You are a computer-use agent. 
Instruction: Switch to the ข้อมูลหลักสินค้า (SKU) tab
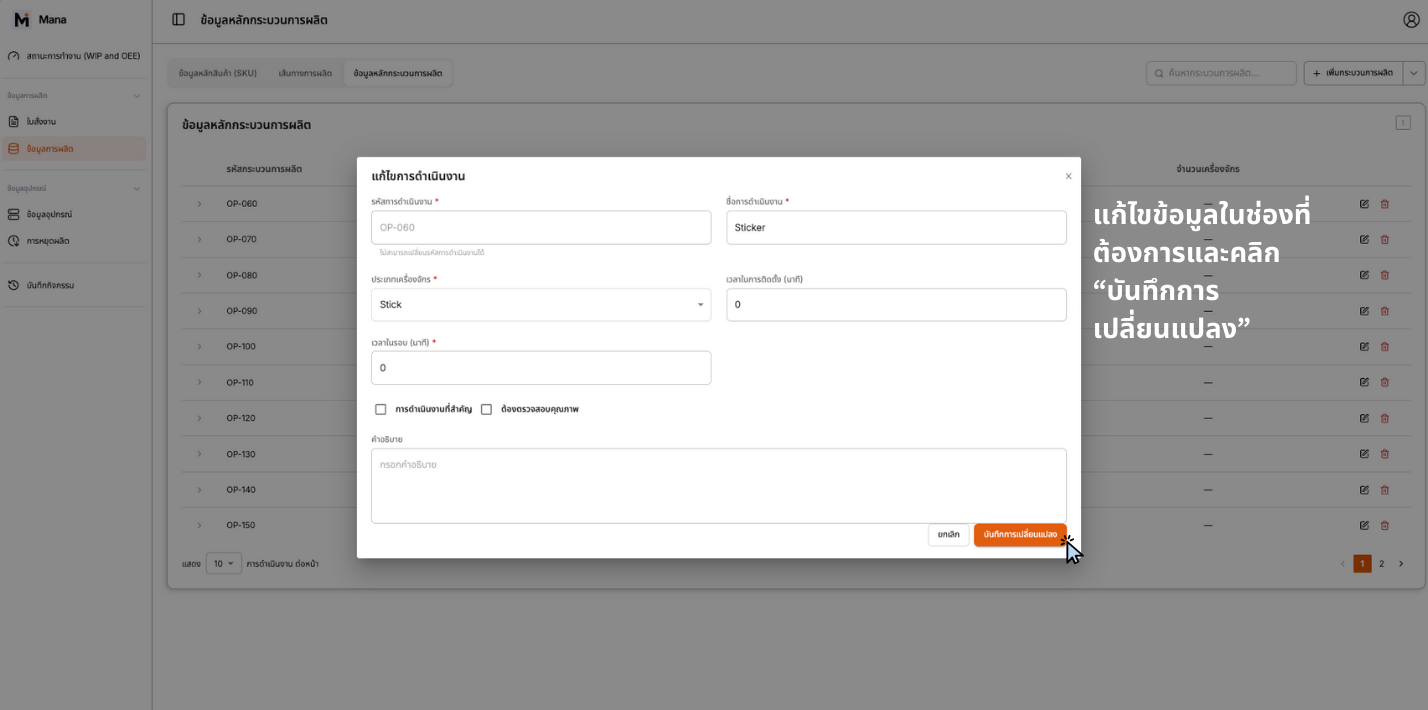219,72
